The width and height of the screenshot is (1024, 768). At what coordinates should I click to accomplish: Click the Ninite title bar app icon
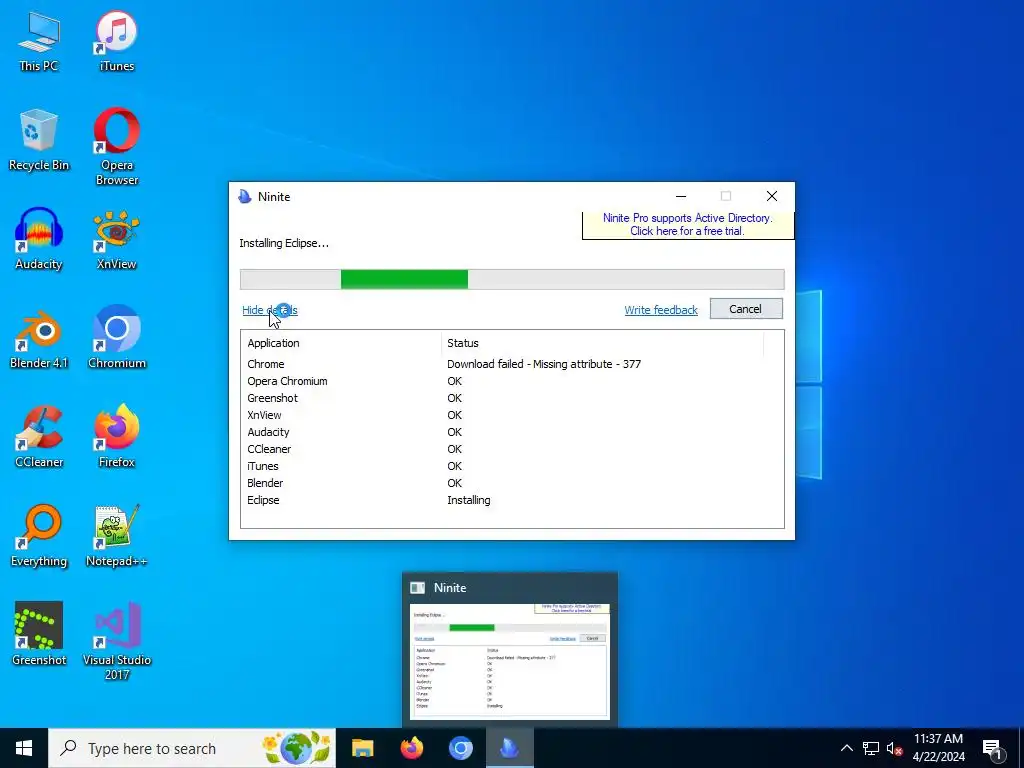tap(245, 197)
